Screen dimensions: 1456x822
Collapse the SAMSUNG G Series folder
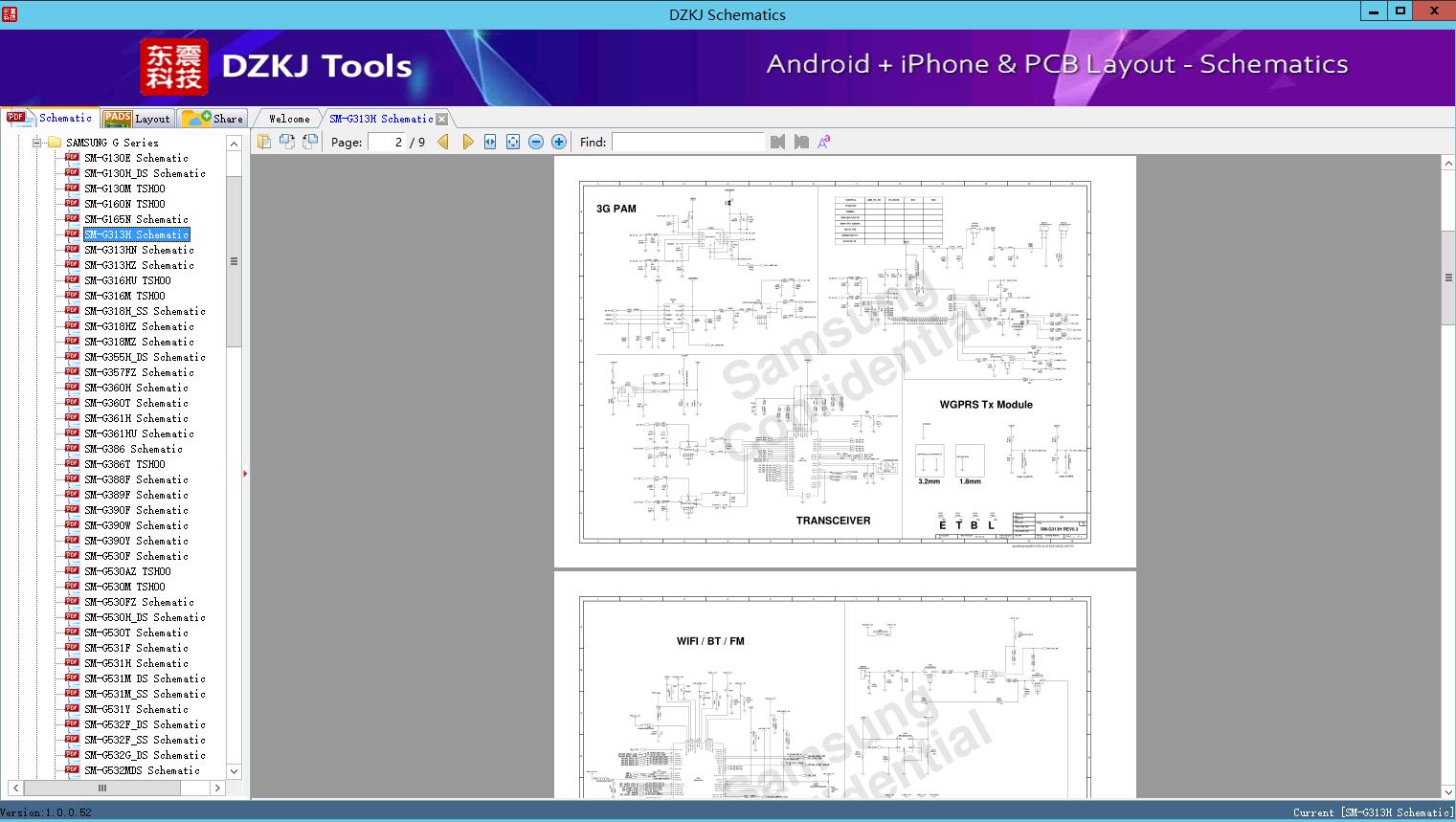coord(37,143)
